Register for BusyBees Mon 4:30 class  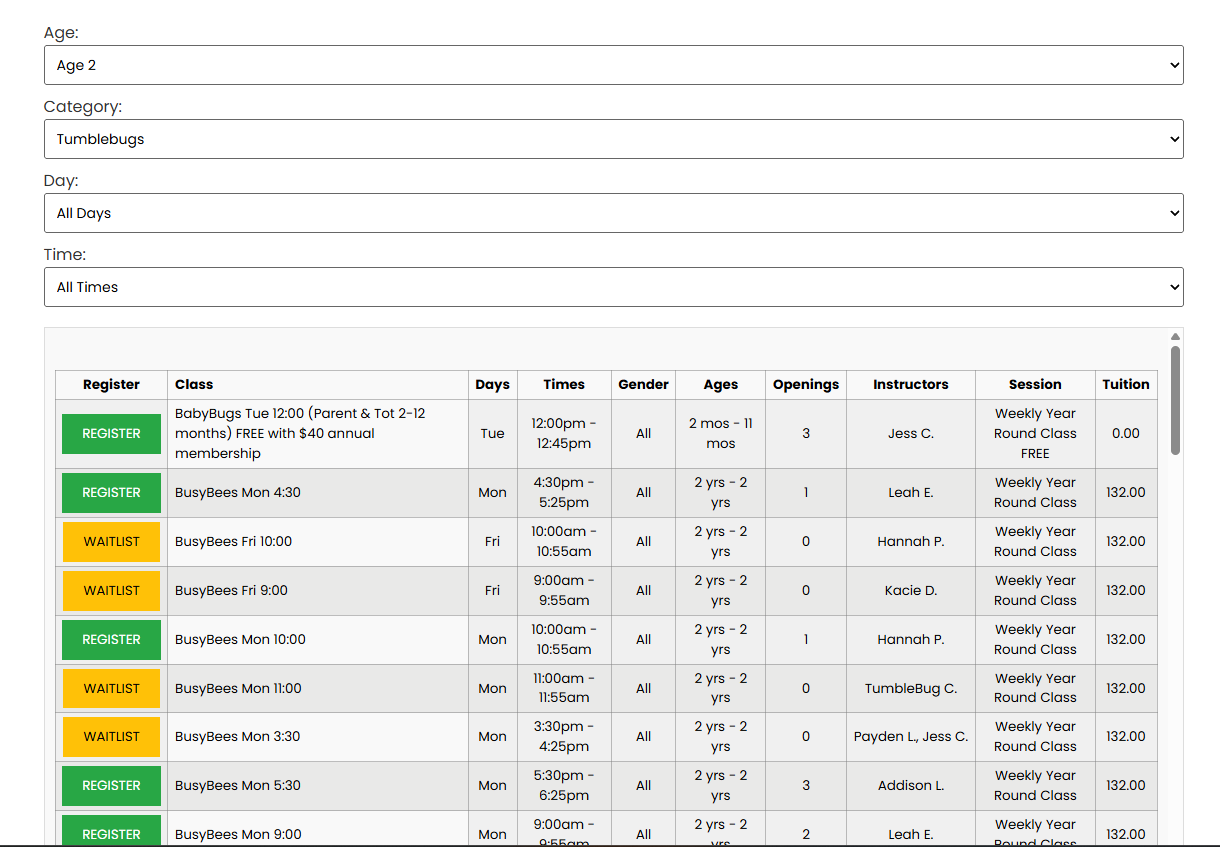111,493
